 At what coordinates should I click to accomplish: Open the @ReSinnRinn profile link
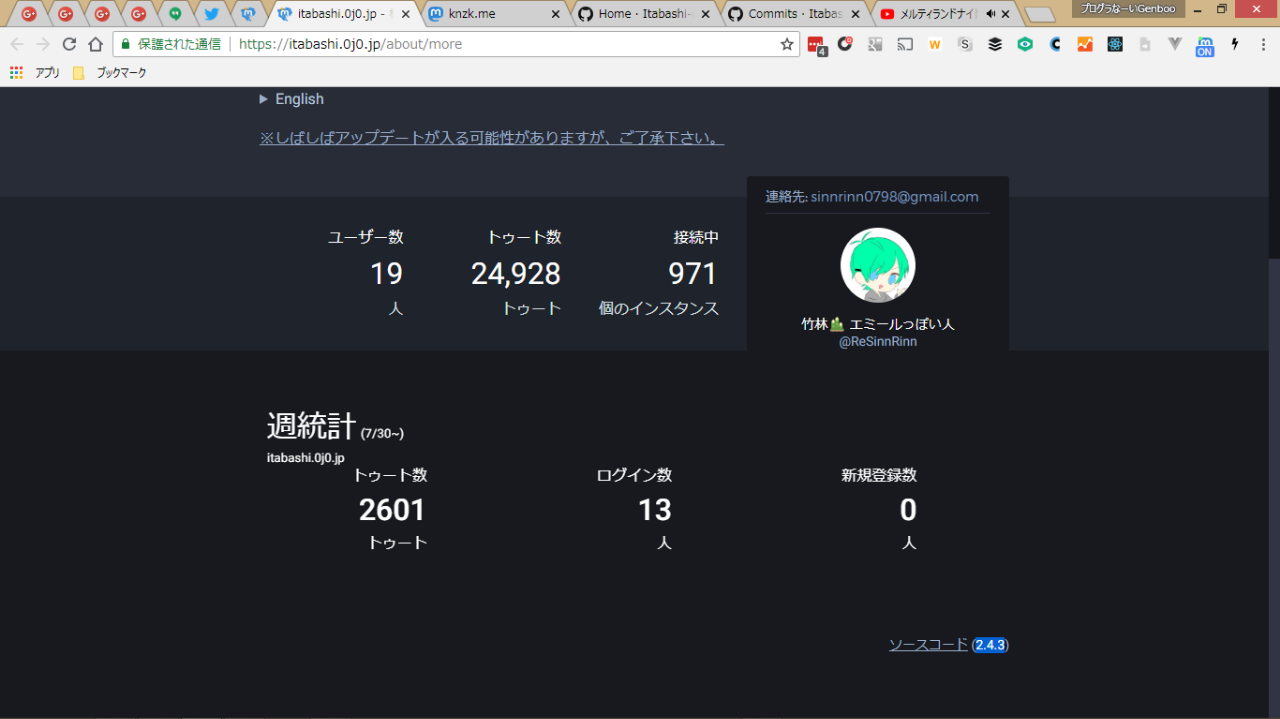(877, 341)
